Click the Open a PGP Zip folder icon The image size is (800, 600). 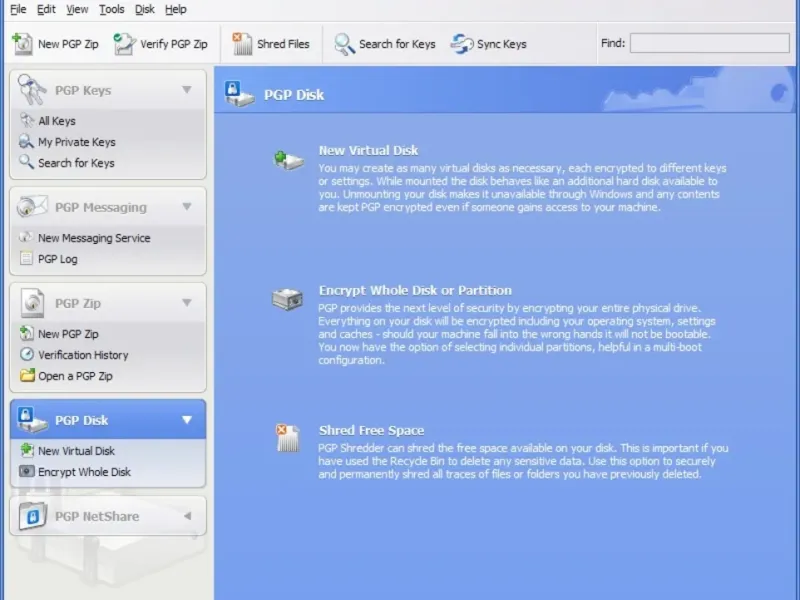click(x=27, y=375)
